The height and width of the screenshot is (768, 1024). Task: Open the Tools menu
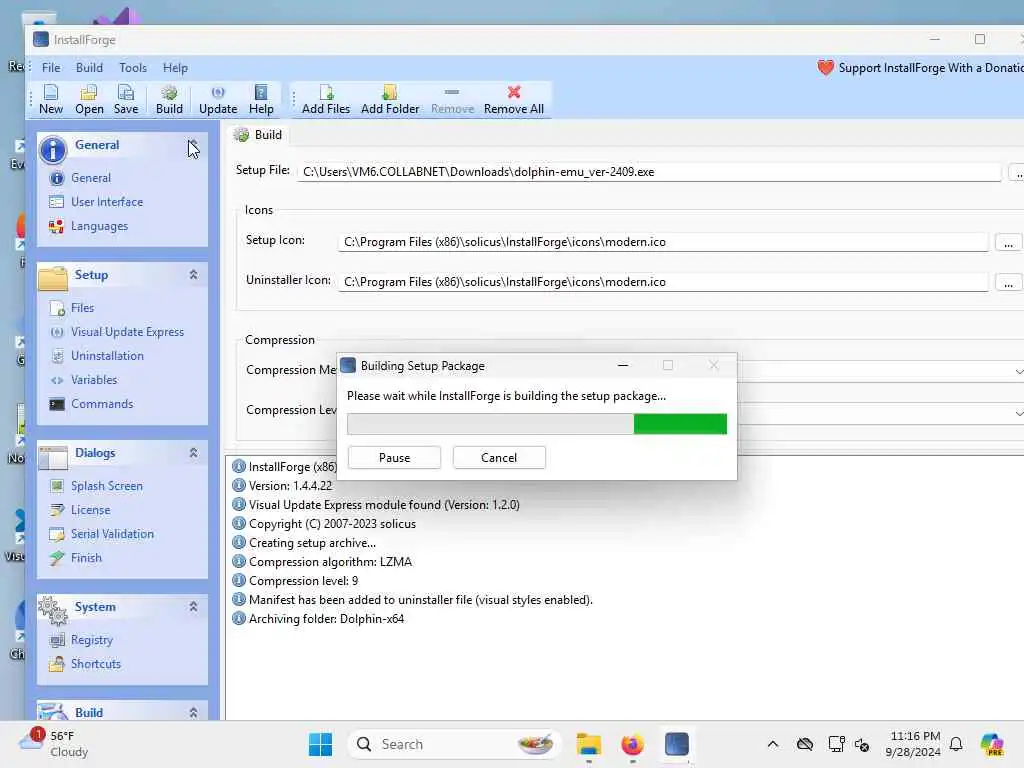coord(133,68)
